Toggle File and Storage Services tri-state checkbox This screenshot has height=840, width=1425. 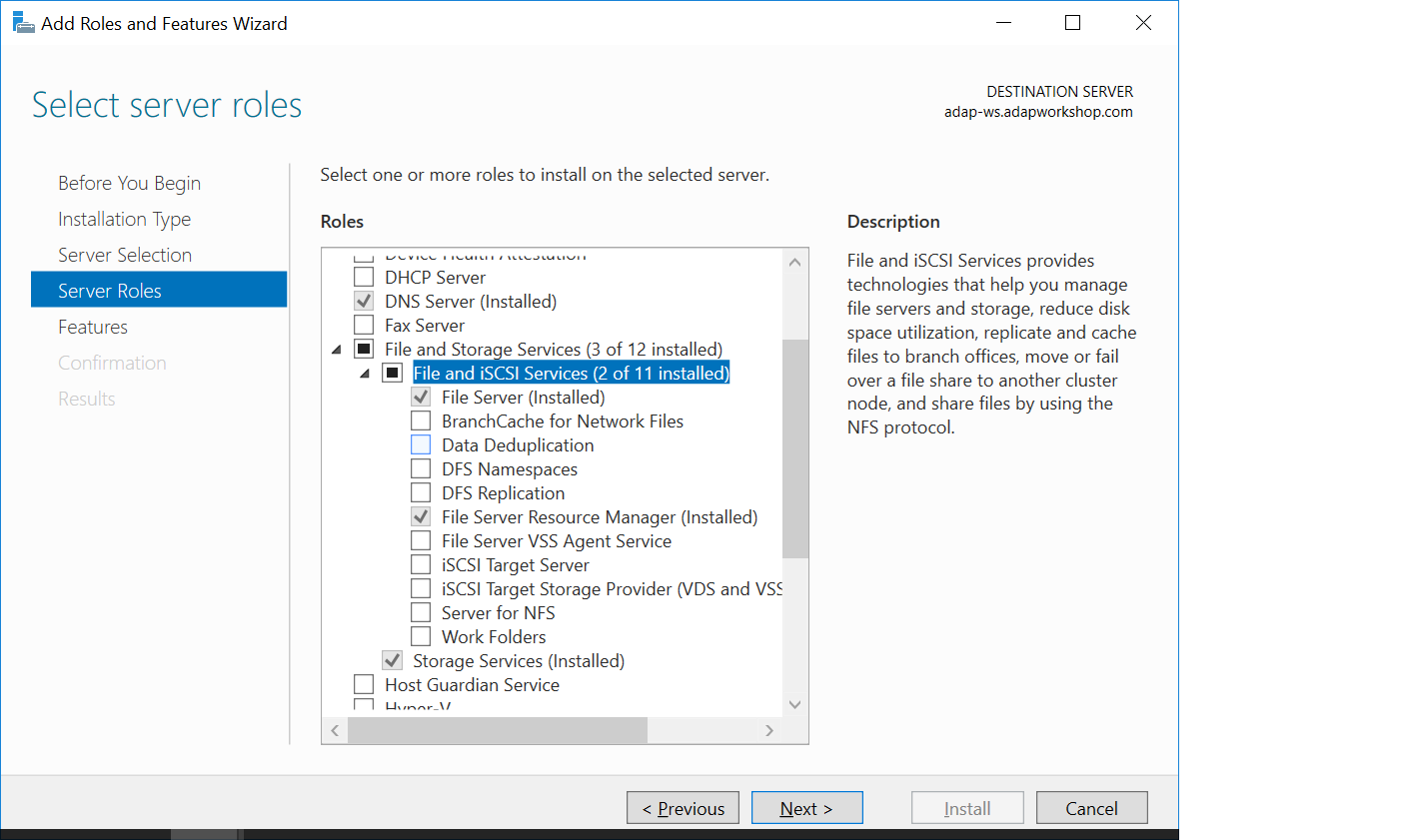364,349
